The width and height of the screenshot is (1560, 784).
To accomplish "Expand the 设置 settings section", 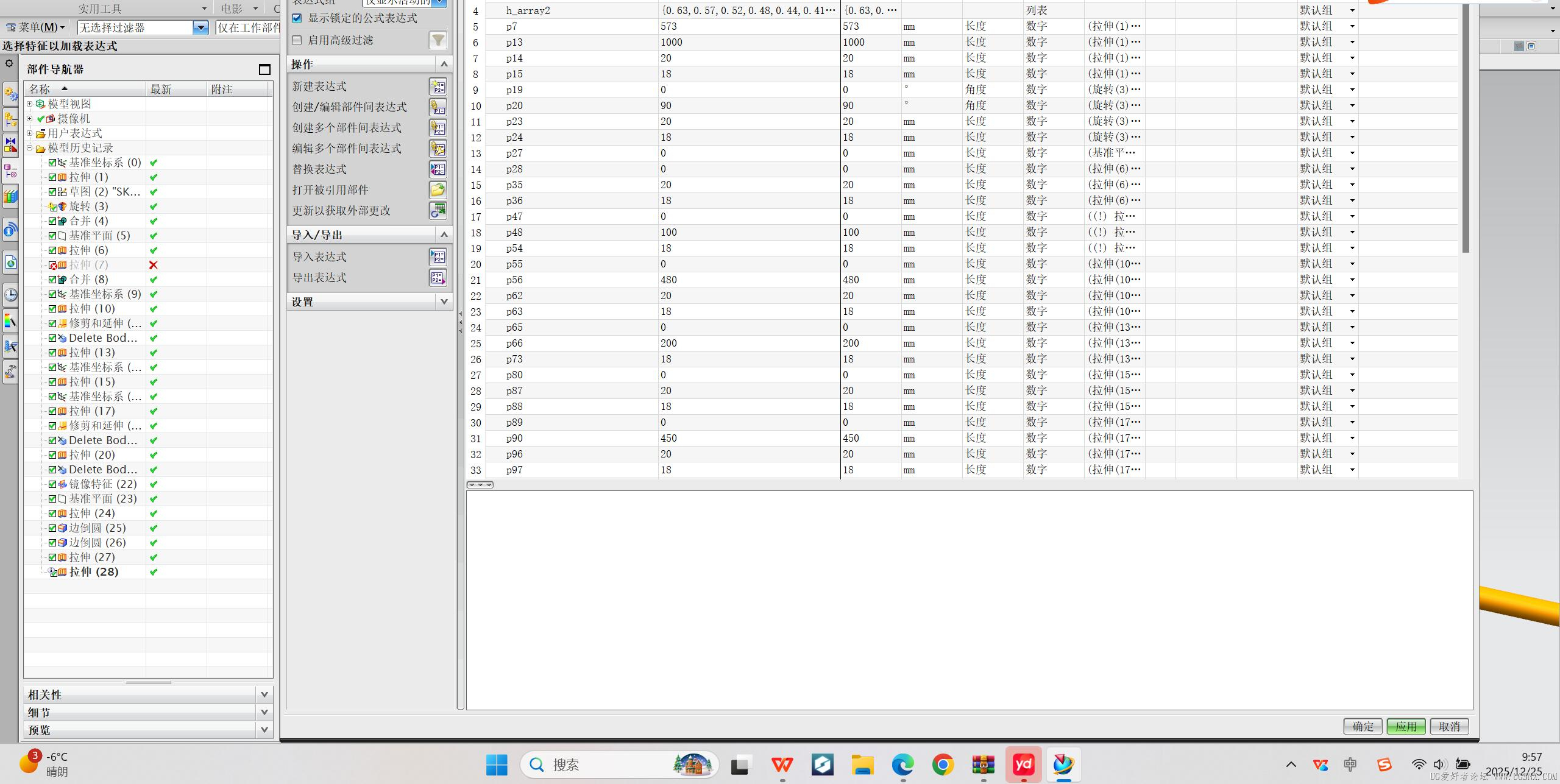I will 444,302.
